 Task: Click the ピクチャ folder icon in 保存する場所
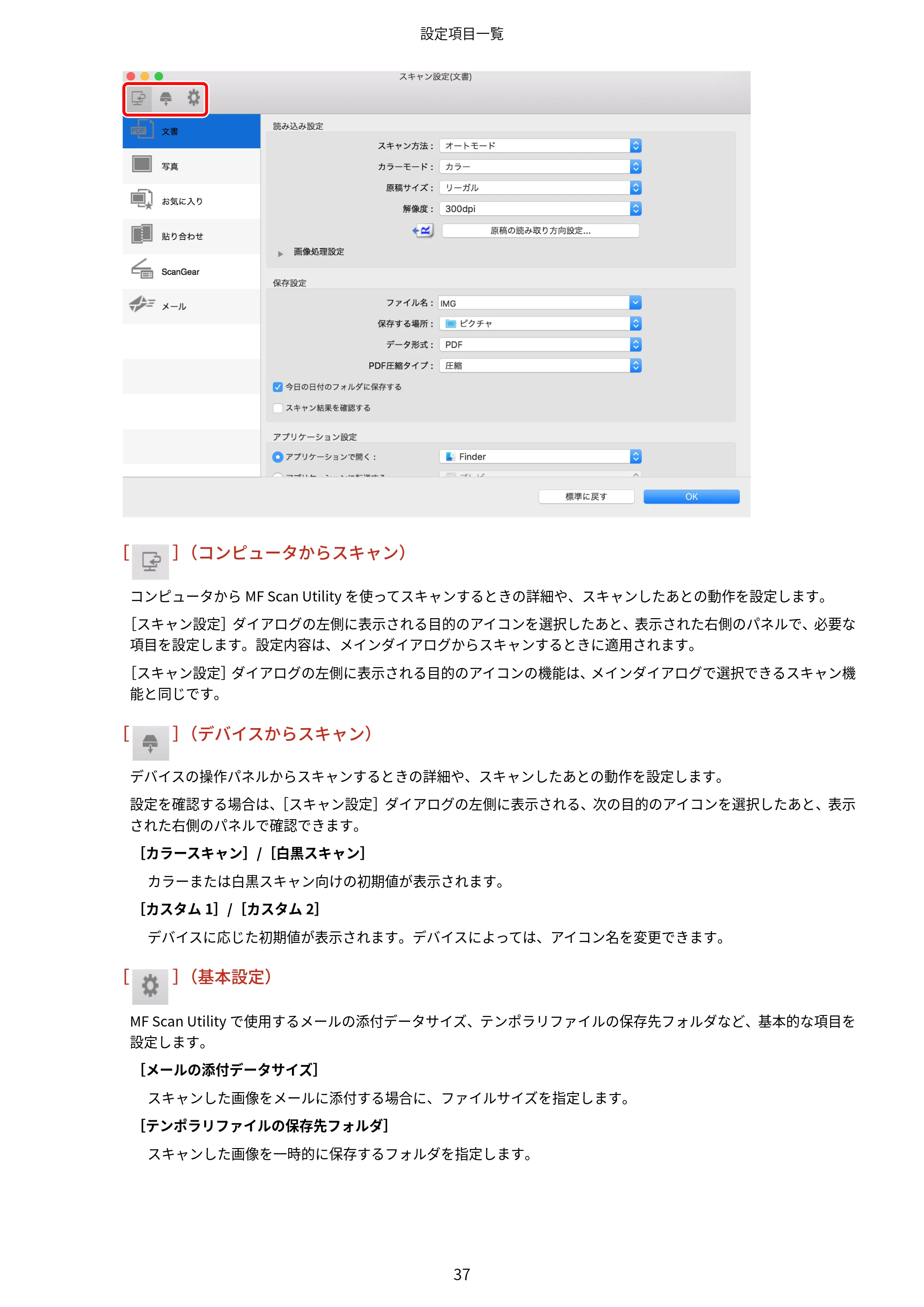[450, 324]
